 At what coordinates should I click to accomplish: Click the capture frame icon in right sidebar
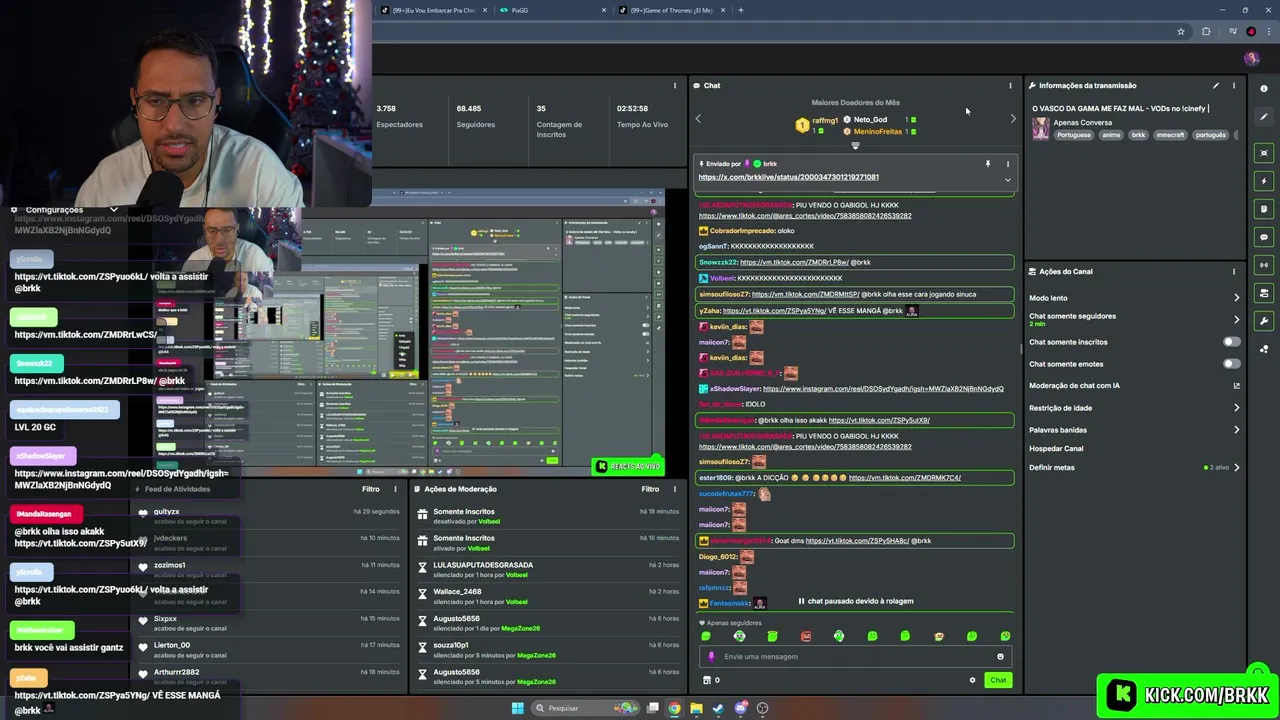point(1265,153)
